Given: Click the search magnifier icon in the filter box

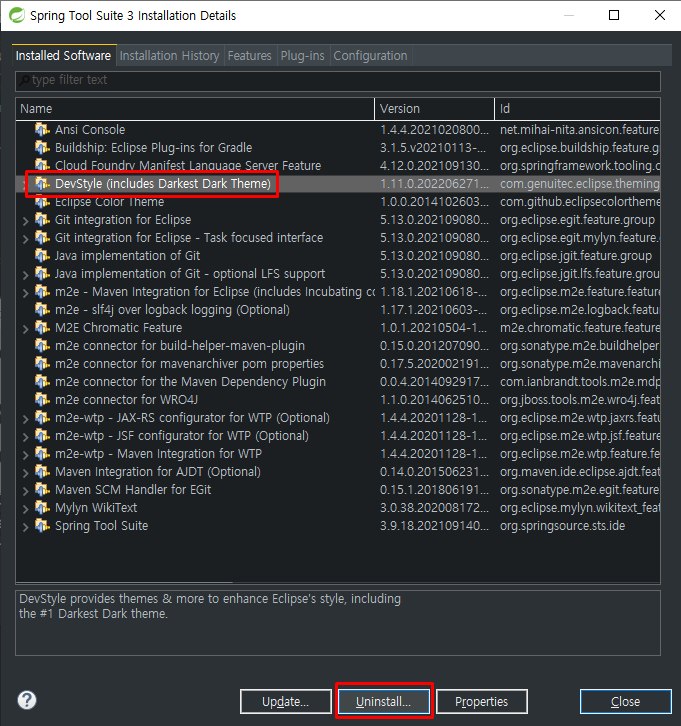Looking at the screenshot, I should [x=24, y=80].
